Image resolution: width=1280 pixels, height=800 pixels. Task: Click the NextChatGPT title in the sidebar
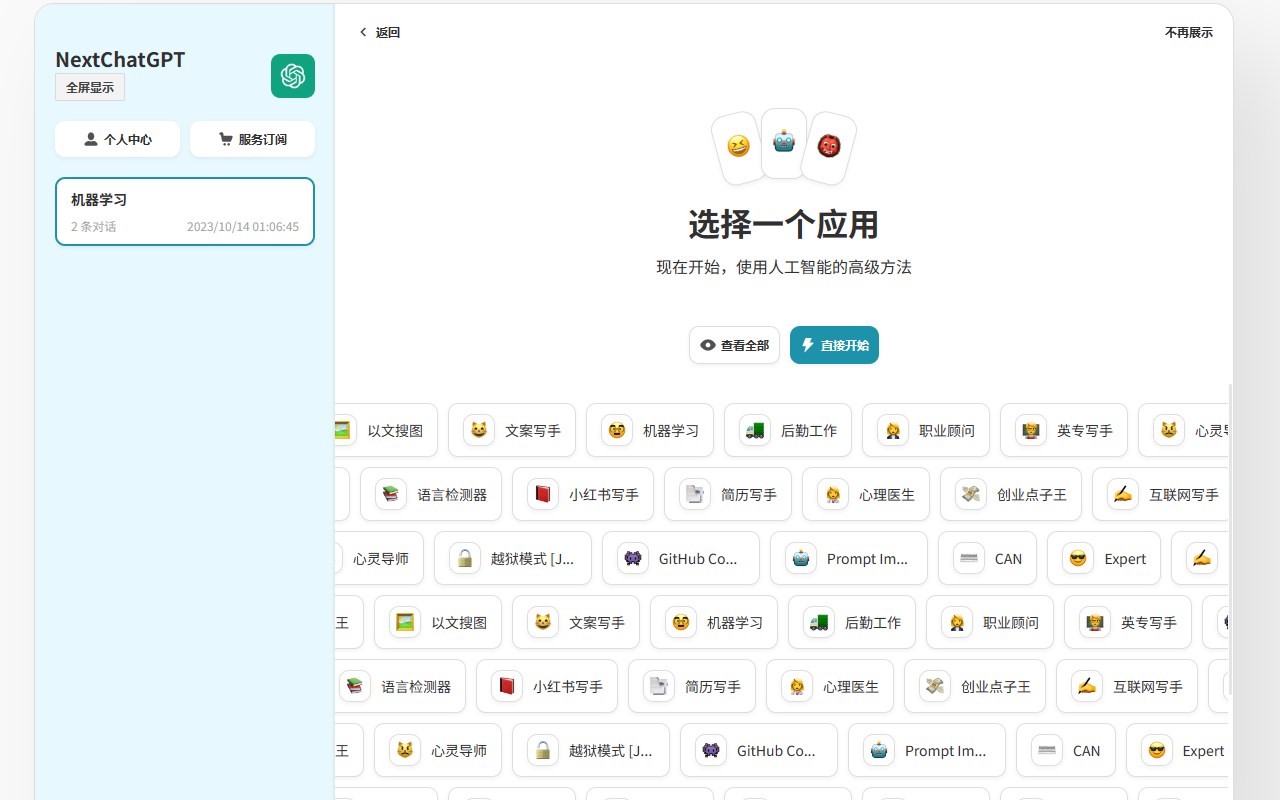(x=120, y=59)
